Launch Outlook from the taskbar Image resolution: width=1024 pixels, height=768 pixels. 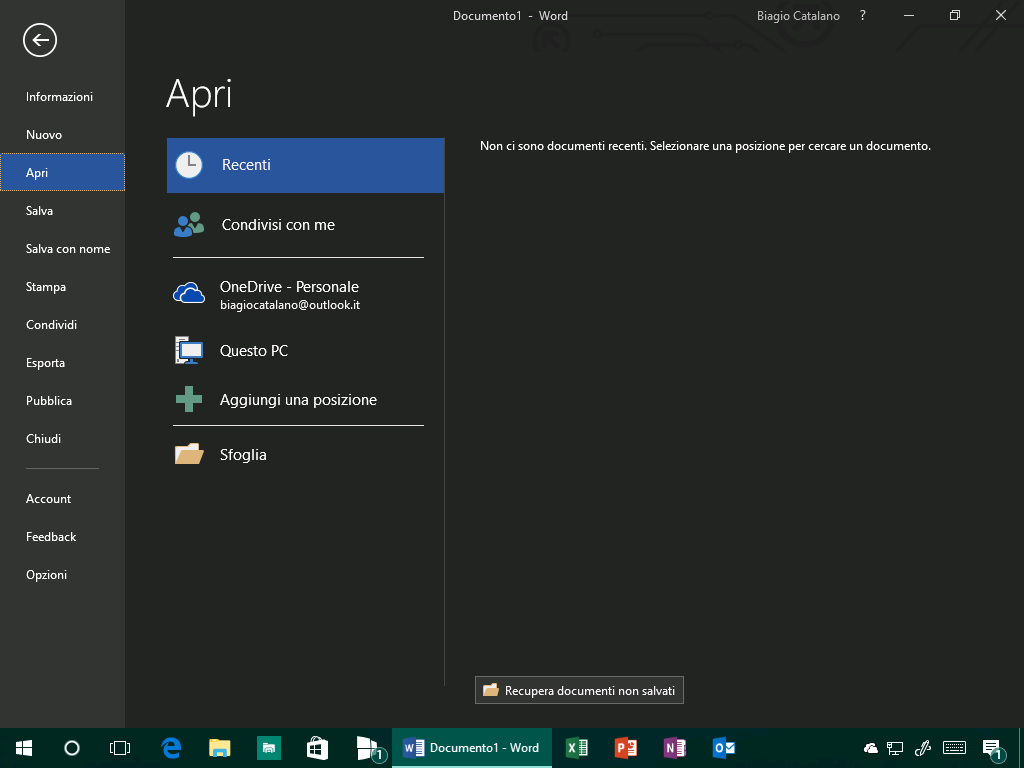coord(724,748)
